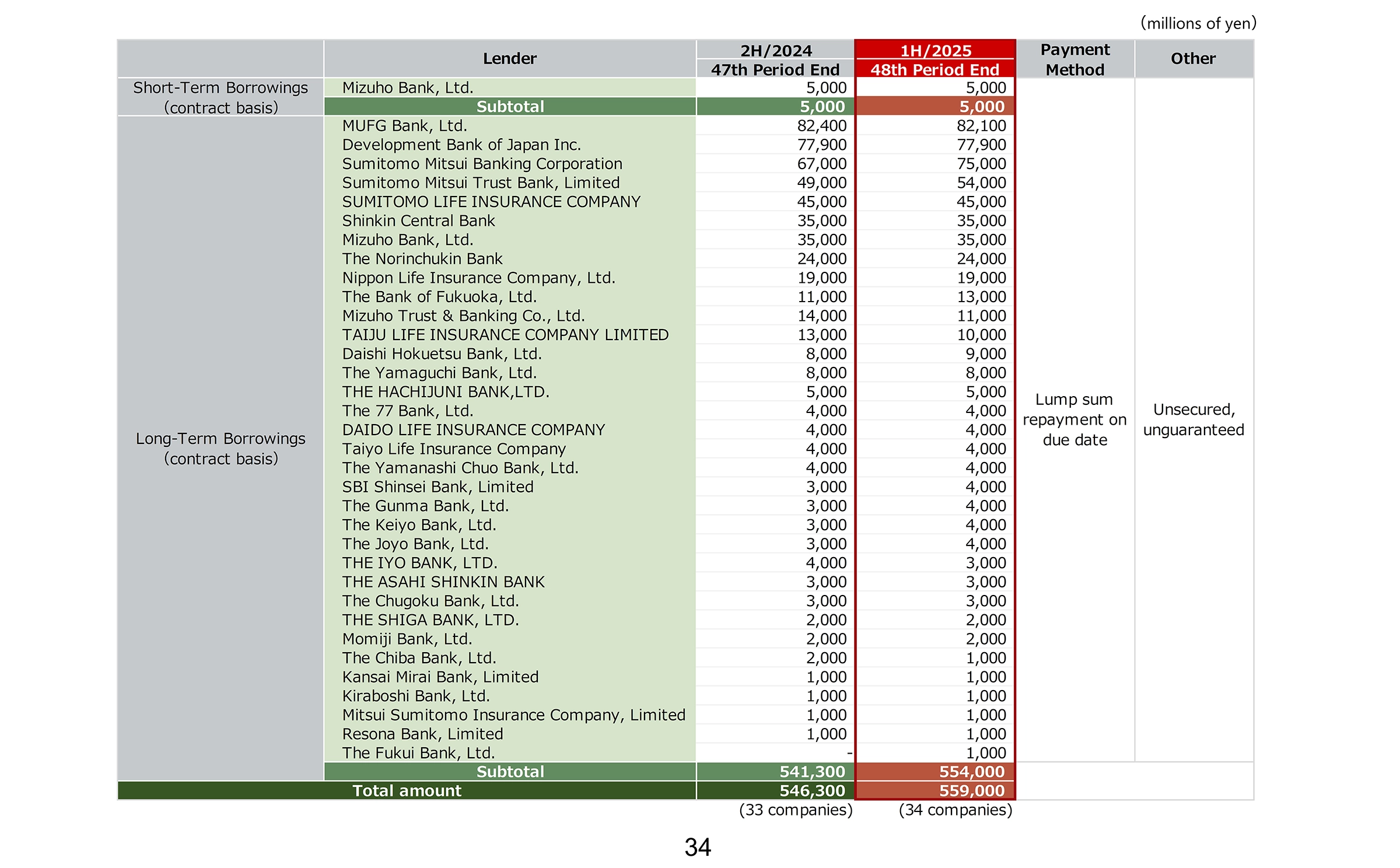
Task: Select the 541,300 subtotal cell
Action: (x=812, y=771)
